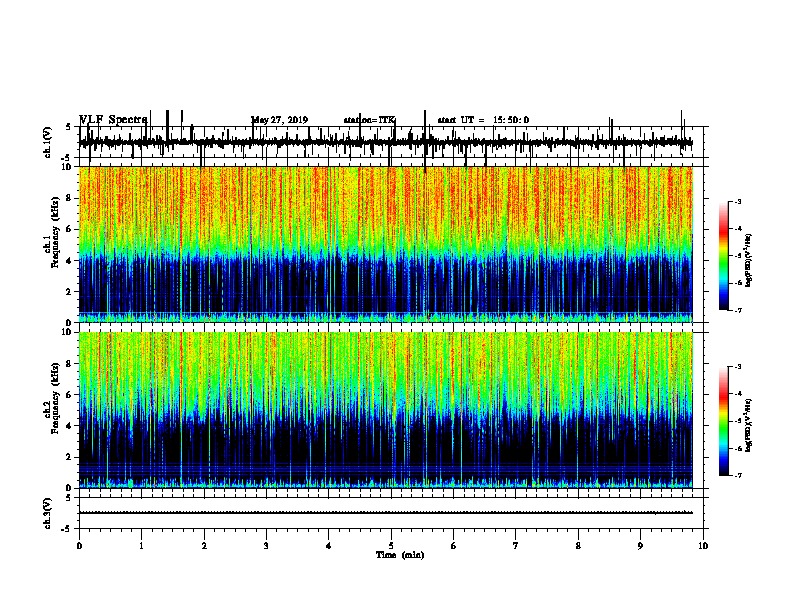Click the flat ch.3 voltage trace

pyautogui.click(x=386, y=513)
